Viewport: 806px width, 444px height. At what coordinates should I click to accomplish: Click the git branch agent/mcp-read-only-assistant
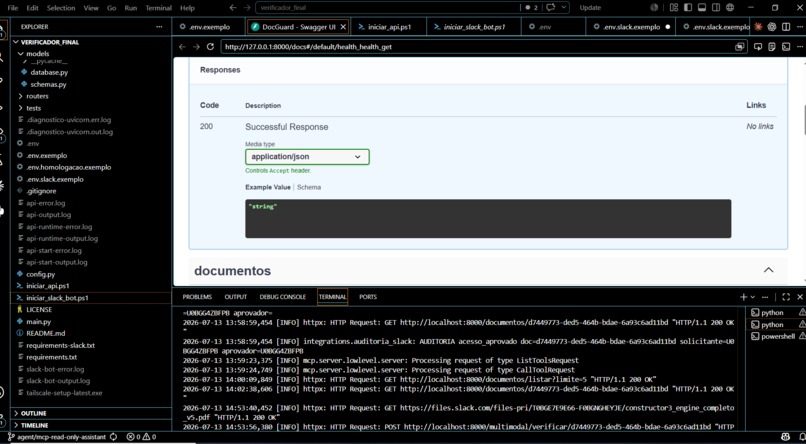57,437
